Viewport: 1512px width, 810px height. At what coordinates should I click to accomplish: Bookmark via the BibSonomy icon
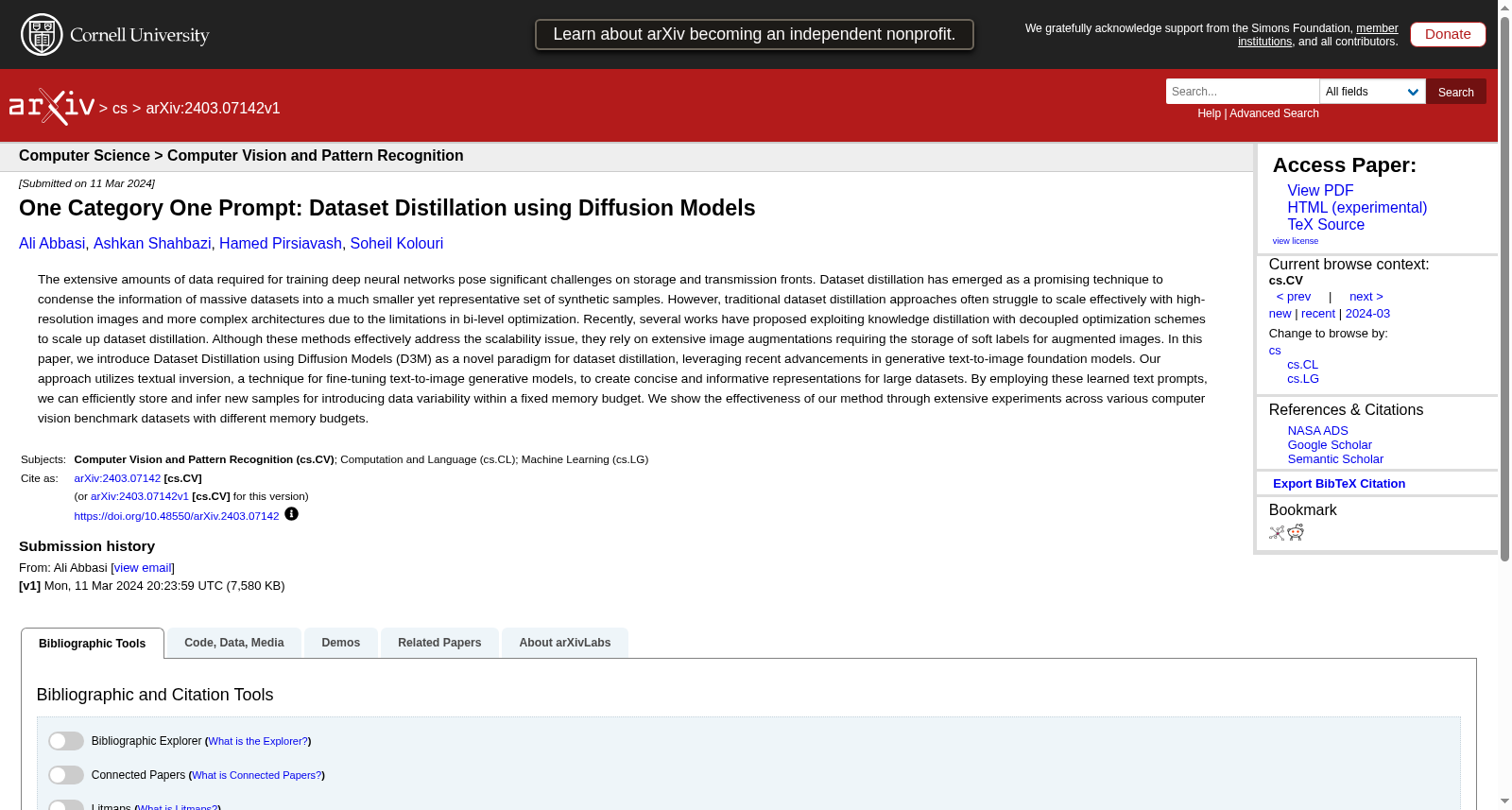(1277, 533)
